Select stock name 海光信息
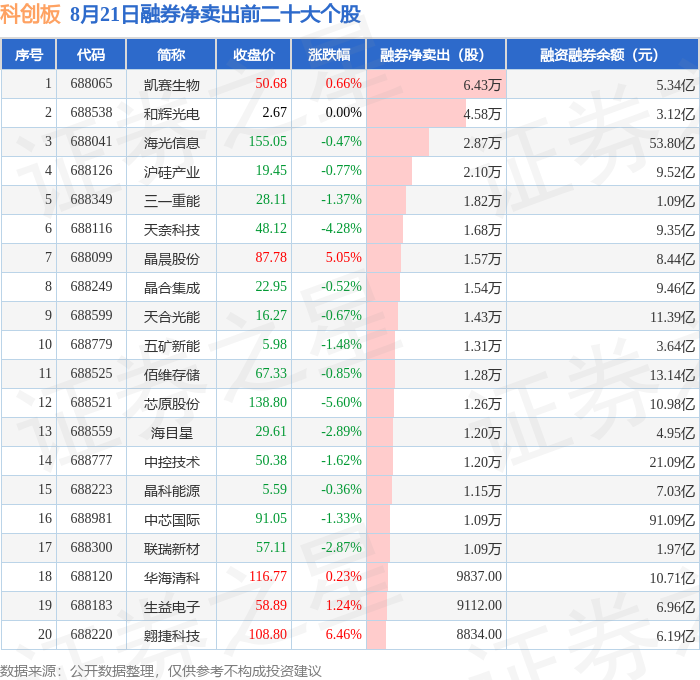700x680 pixels. [x=171, y=142]
